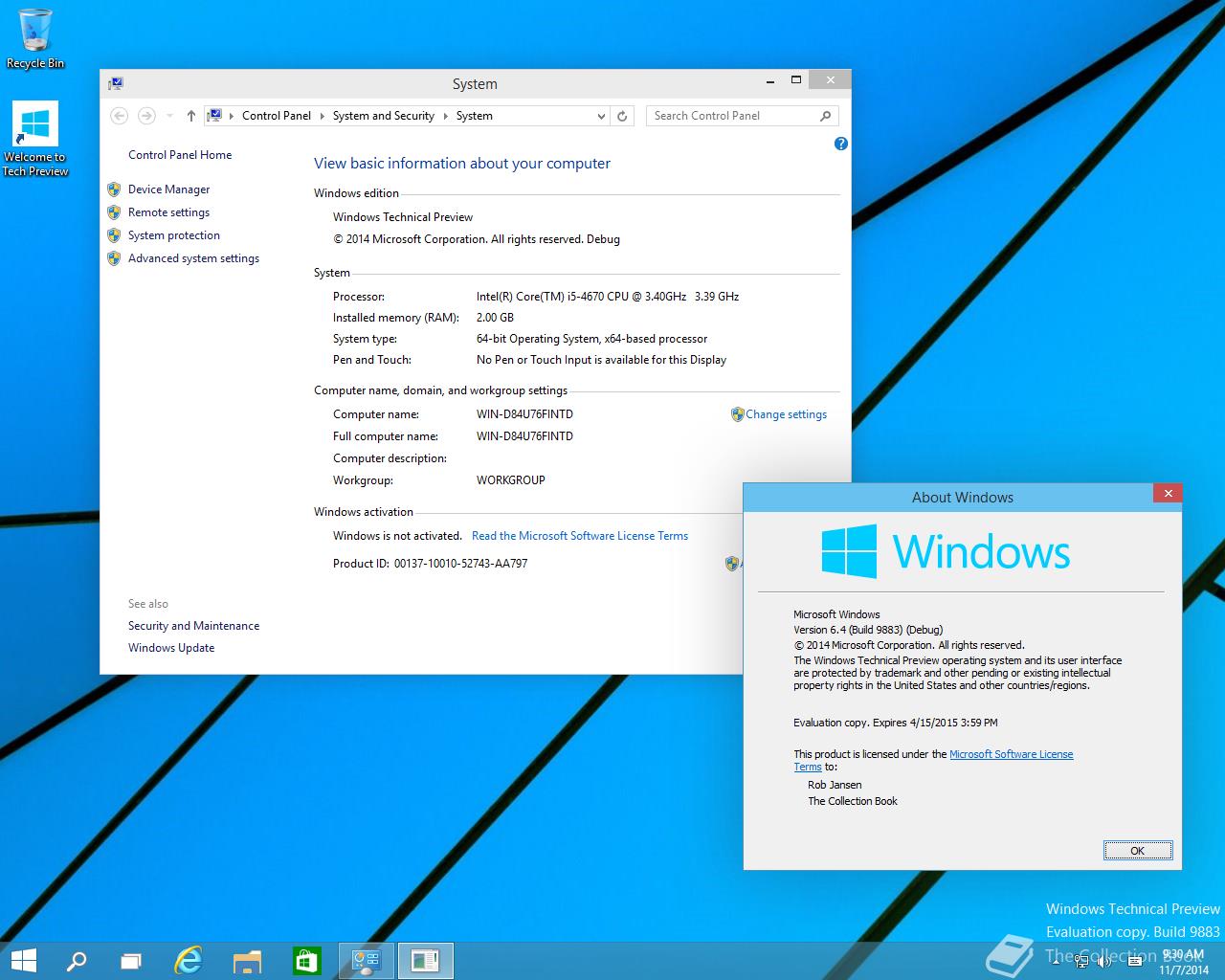Click shield icon beside Advanced system settings
Screen dimensions: 1225x980
tap(114, 258)
